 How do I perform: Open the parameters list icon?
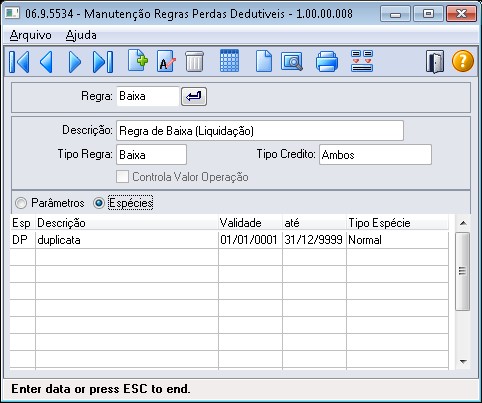[362, 61]
